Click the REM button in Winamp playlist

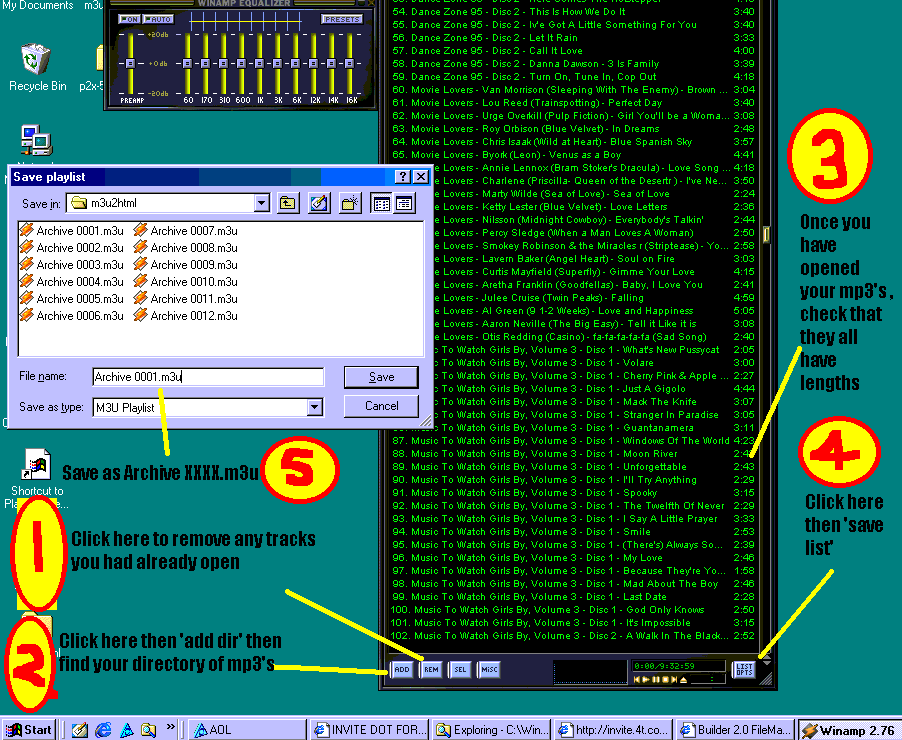431,669
